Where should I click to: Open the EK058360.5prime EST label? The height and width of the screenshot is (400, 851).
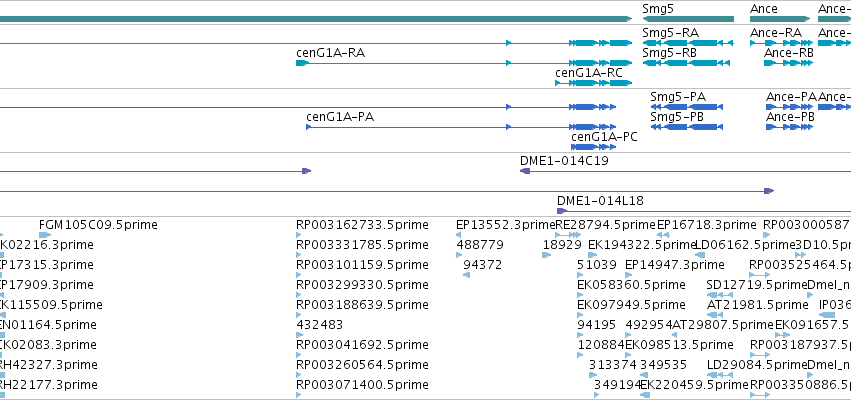631,285
